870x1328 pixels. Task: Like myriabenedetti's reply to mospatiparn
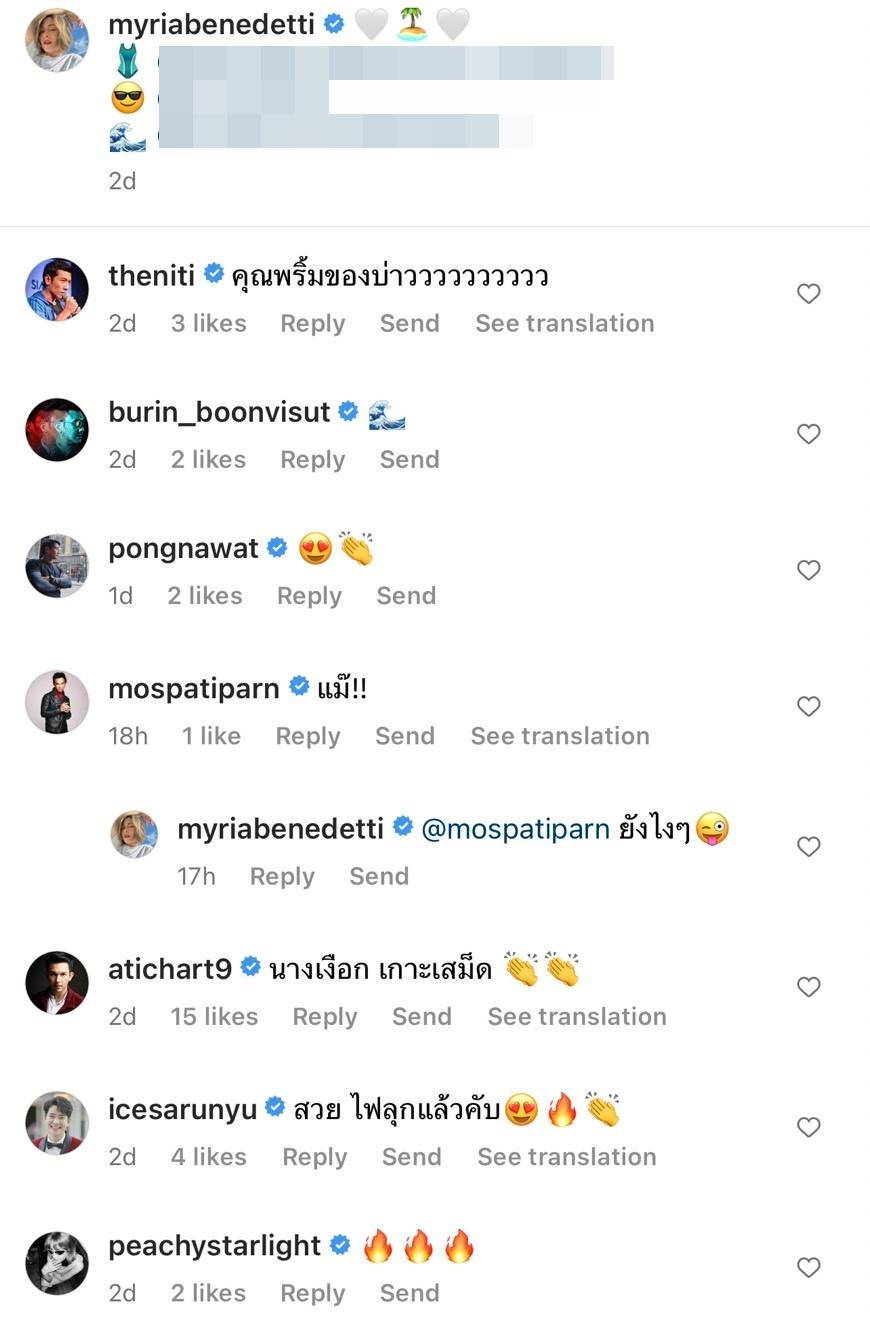click(x=808, y=847)
